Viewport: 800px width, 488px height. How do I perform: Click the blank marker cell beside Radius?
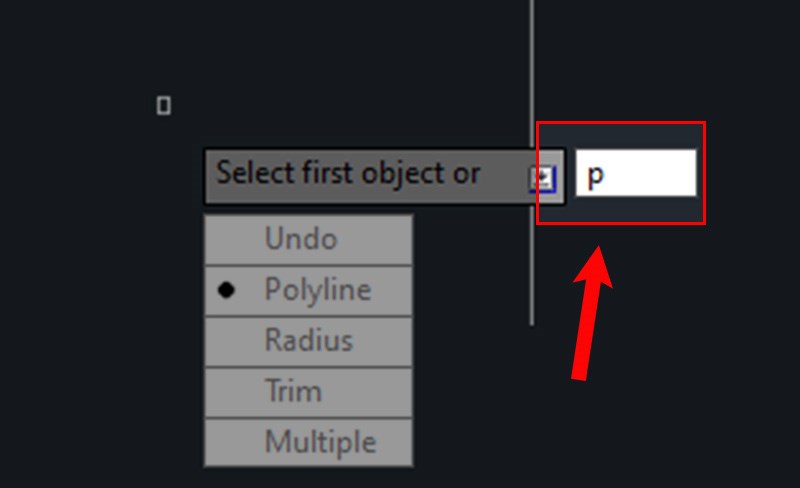[x=227, y=341]
